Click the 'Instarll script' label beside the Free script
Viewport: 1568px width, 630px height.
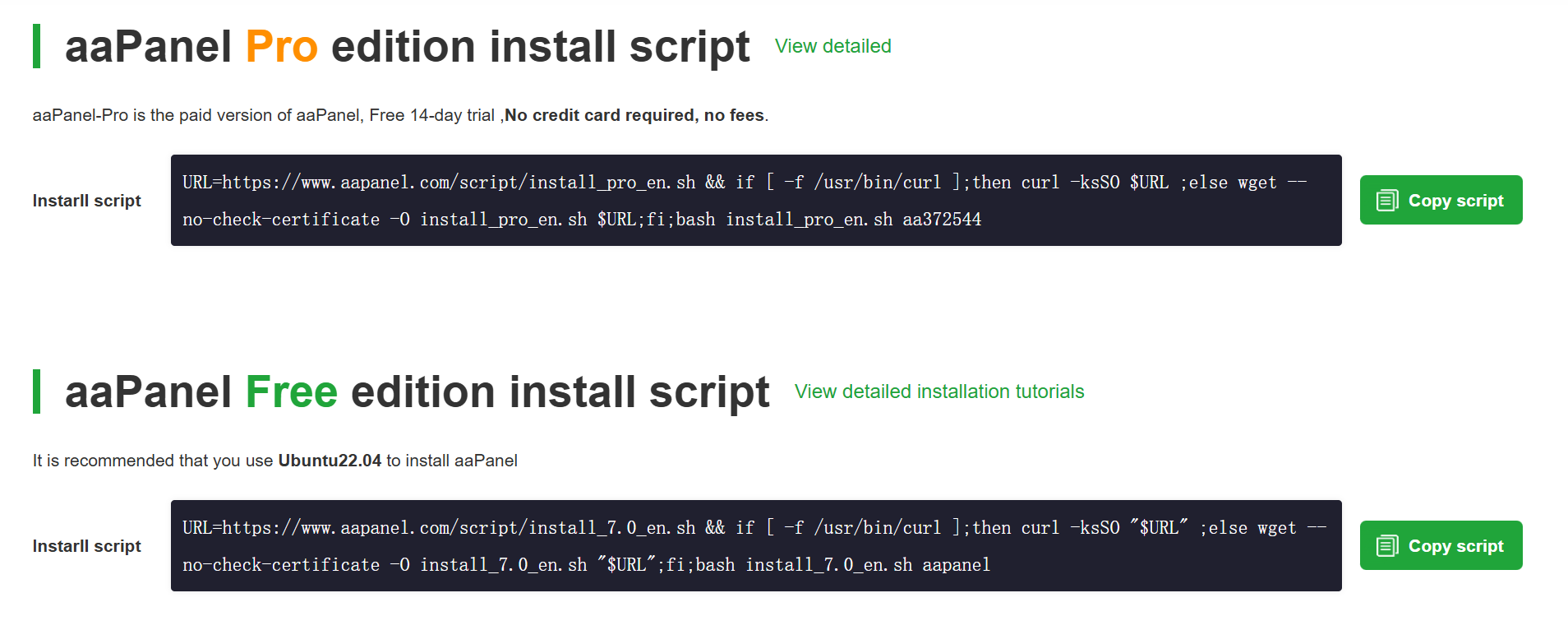[x=86, y=547]
